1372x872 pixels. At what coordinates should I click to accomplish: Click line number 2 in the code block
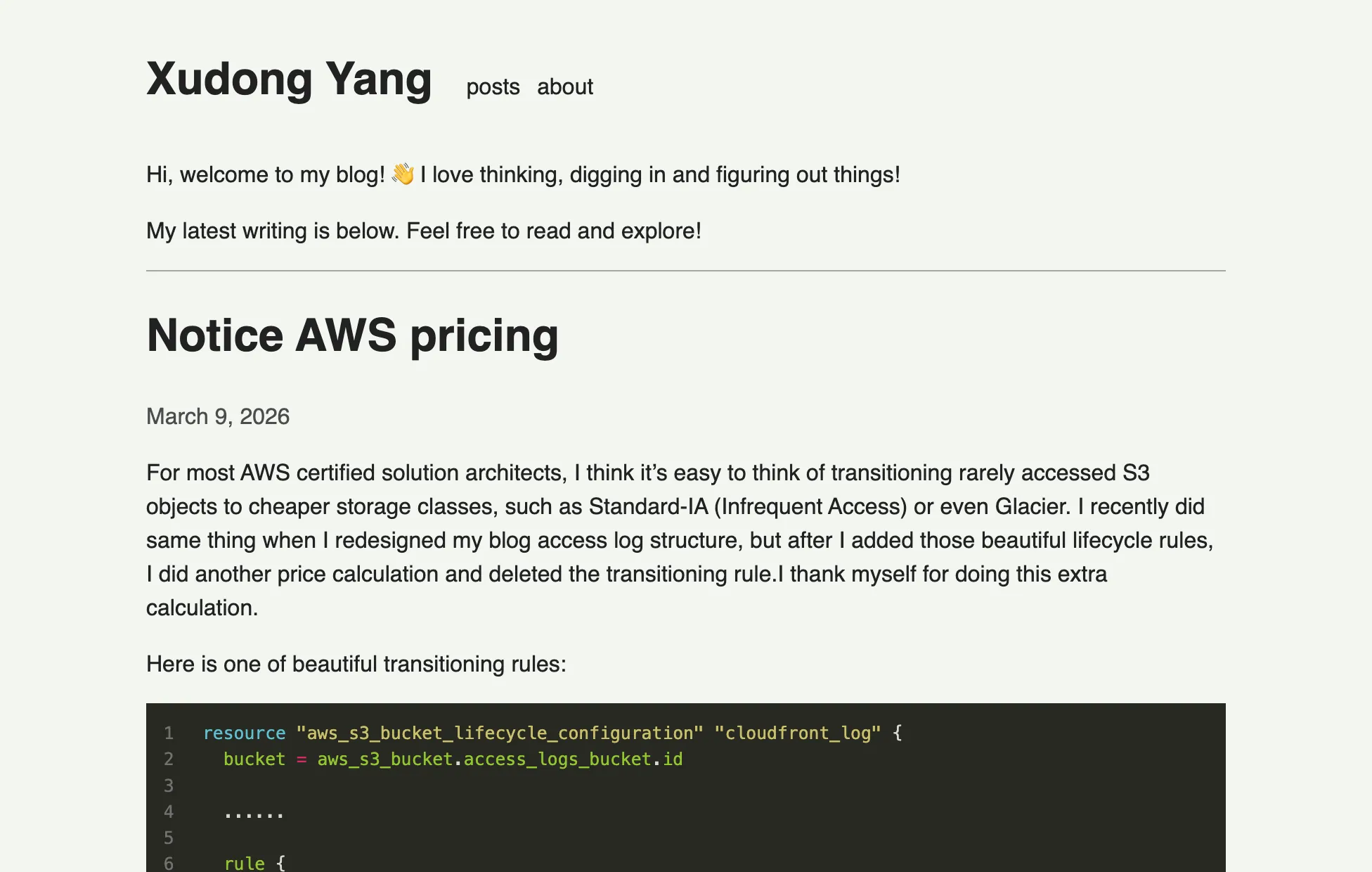point(169,759)
